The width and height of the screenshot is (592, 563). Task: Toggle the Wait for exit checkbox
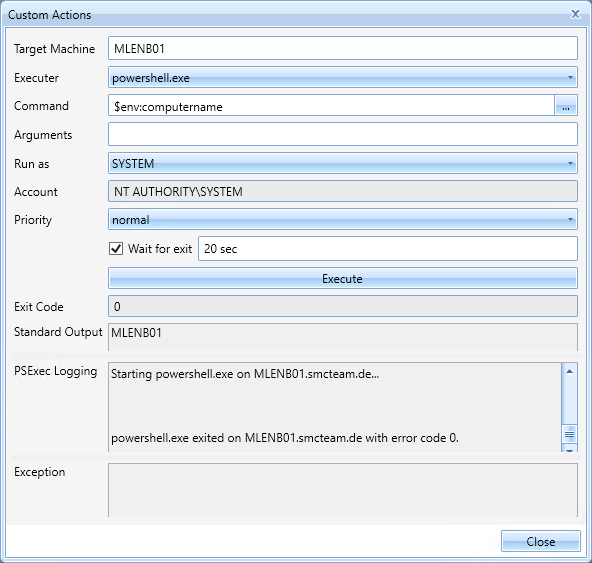116,248
